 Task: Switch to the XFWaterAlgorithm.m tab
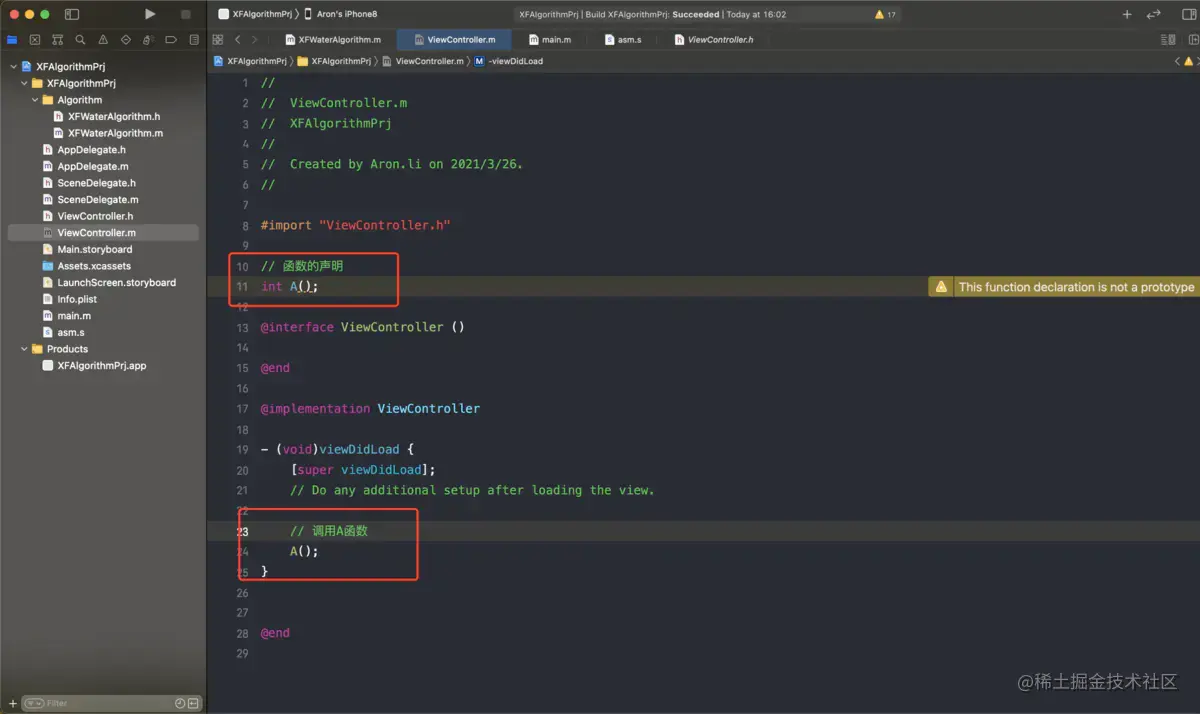(x=332, y=40)
